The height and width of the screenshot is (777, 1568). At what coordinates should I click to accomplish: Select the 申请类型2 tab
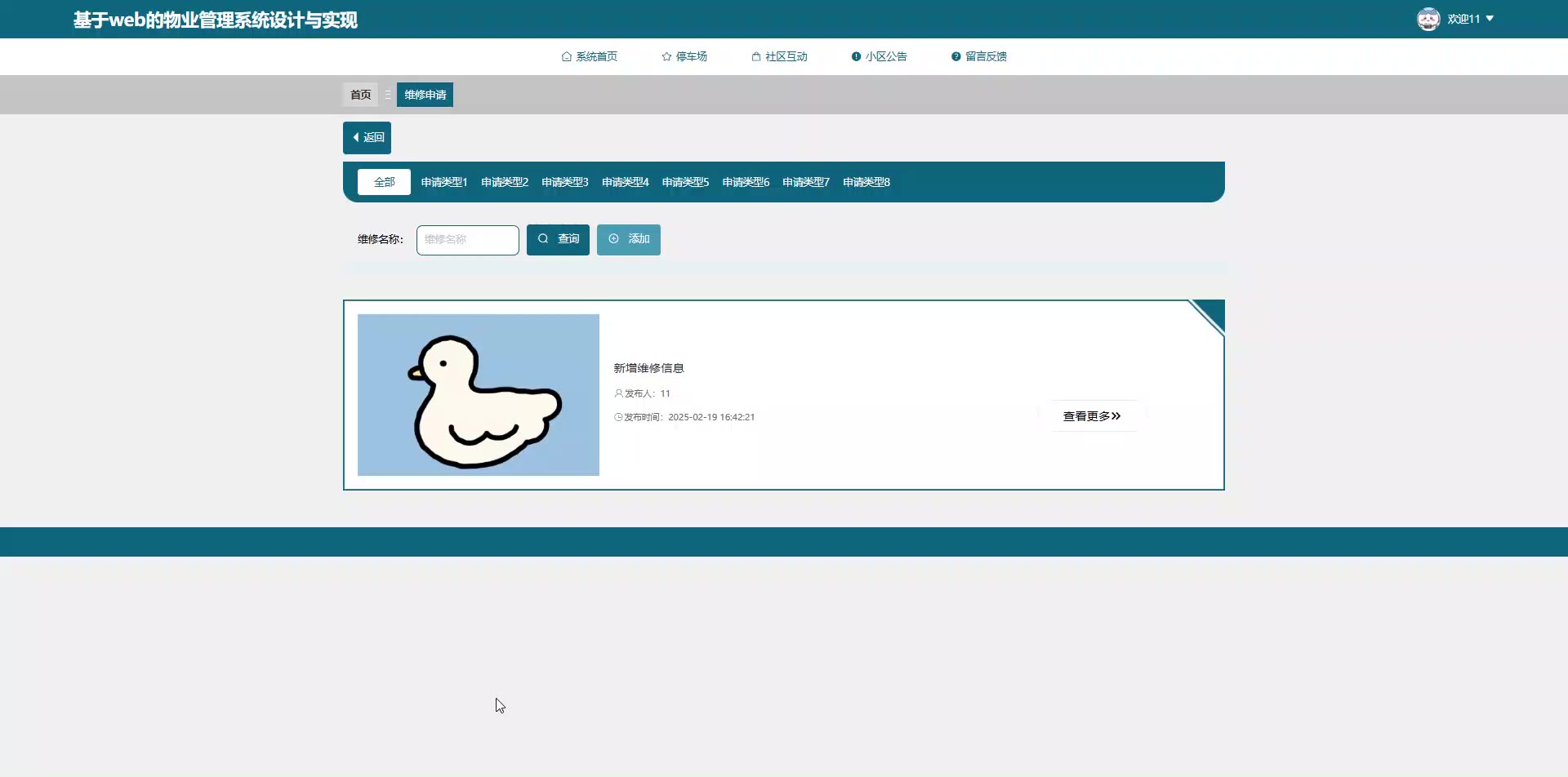[505, 182]
